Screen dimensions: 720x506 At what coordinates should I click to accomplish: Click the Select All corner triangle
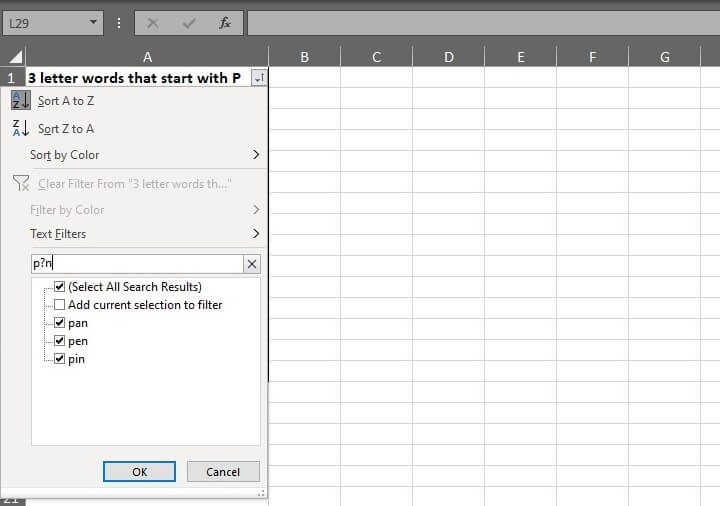pyautogui.click(x=15, y=57)
